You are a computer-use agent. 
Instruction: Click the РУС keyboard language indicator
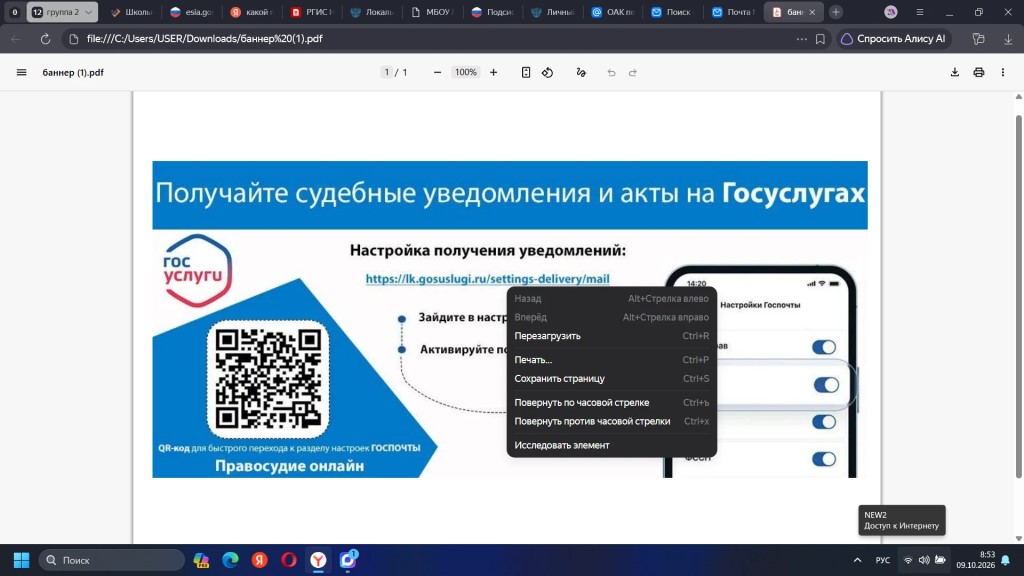click(x=882, y=560)
